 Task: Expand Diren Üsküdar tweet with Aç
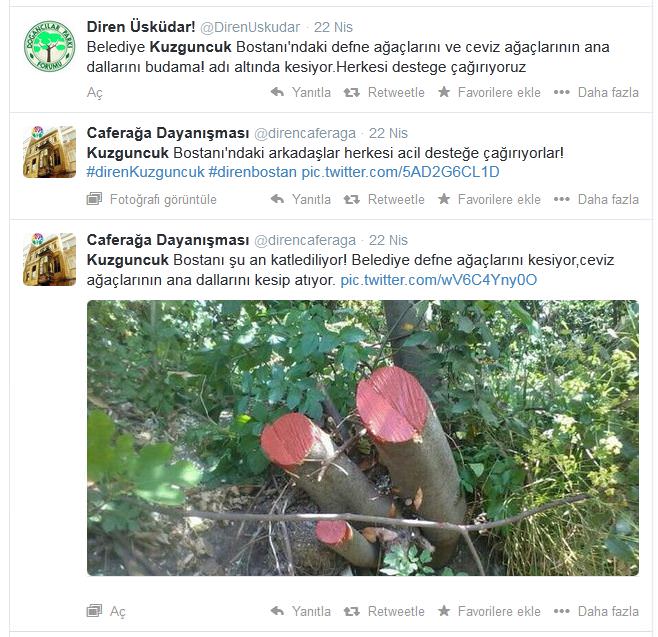(x=95, y=92)
